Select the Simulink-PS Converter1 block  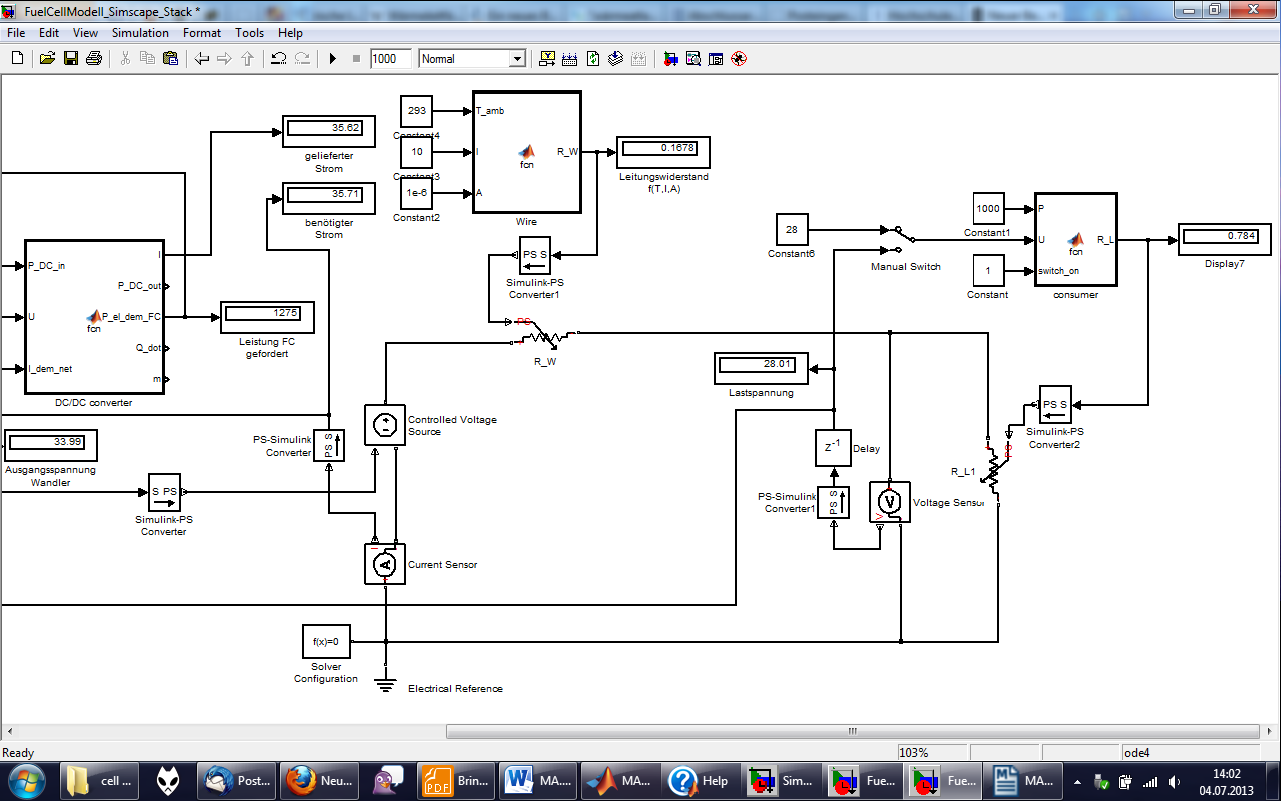point(535,254)
